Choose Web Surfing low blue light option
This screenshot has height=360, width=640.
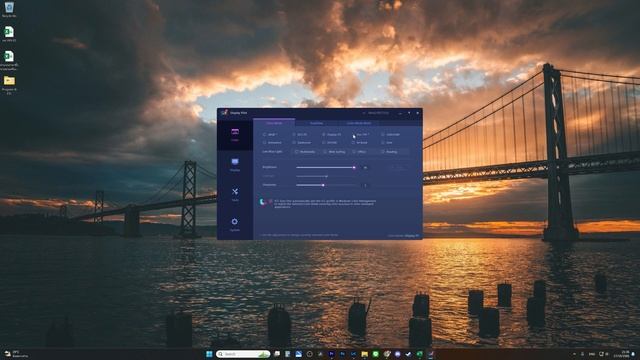click(x=335, y=152)
